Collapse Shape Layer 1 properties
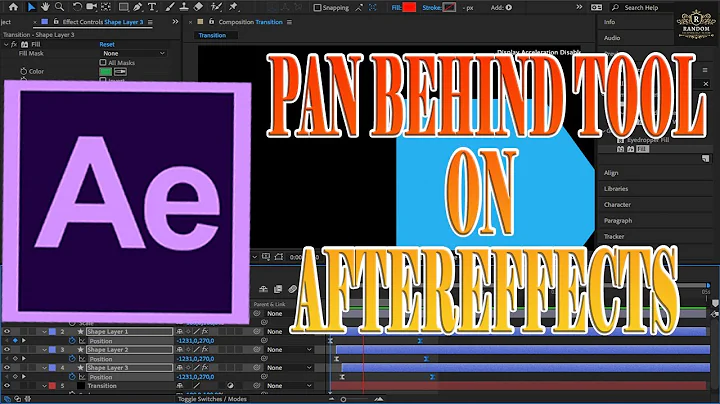This screenshot has height=404, width=720. point(45,331)
